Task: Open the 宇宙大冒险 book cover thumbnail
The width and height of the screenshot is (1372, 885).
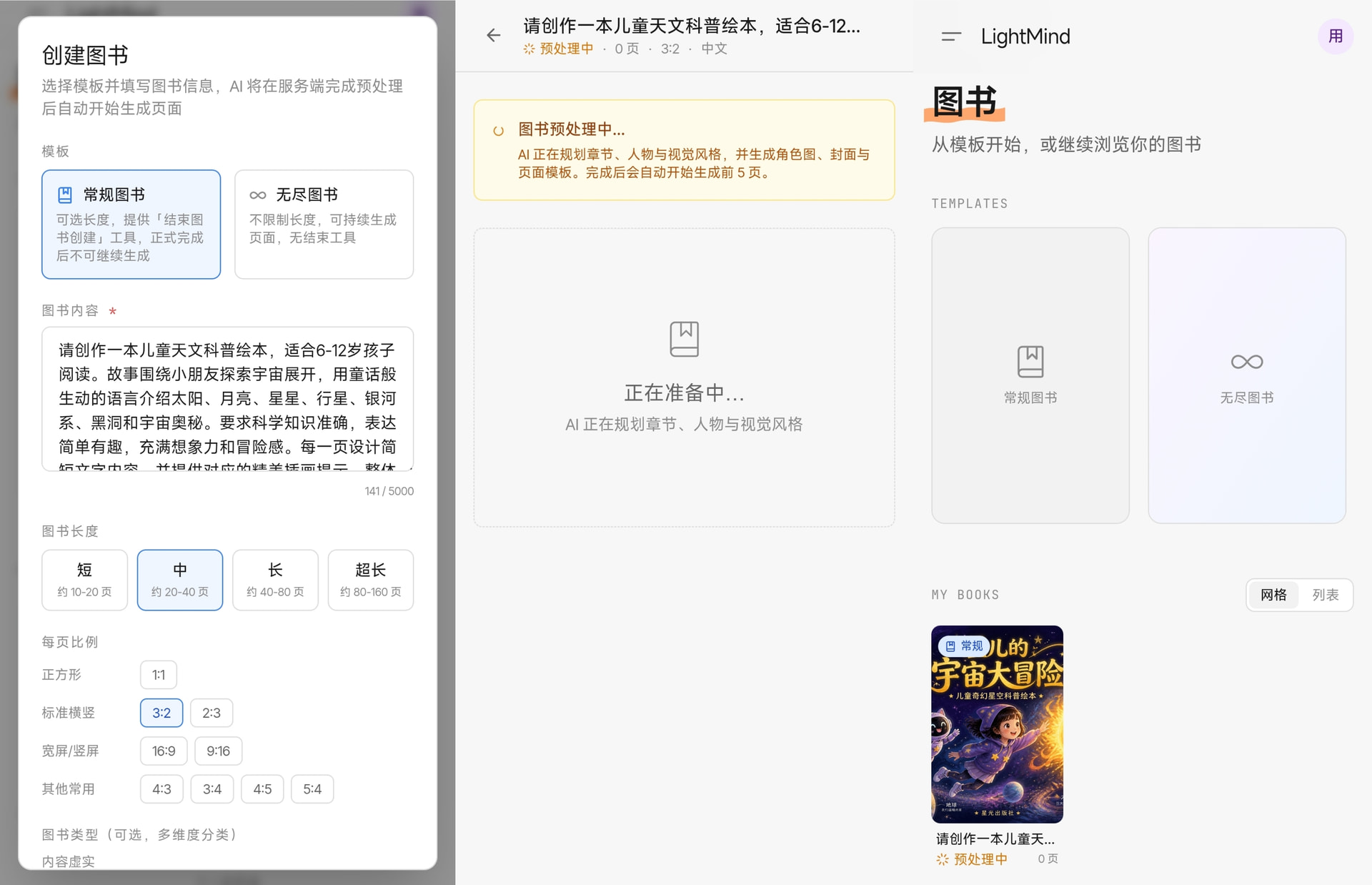Action: 997,724
